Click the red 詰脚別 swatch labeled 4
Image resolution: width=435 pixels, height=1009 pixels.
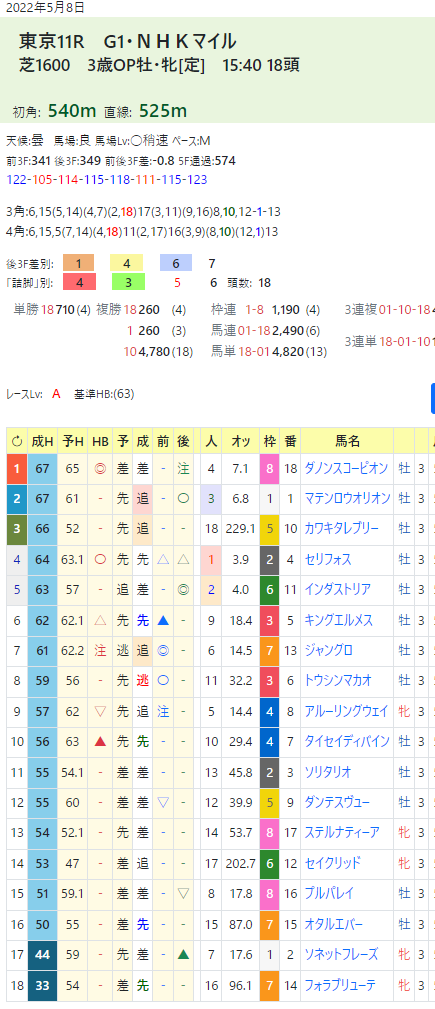(78, 282)
